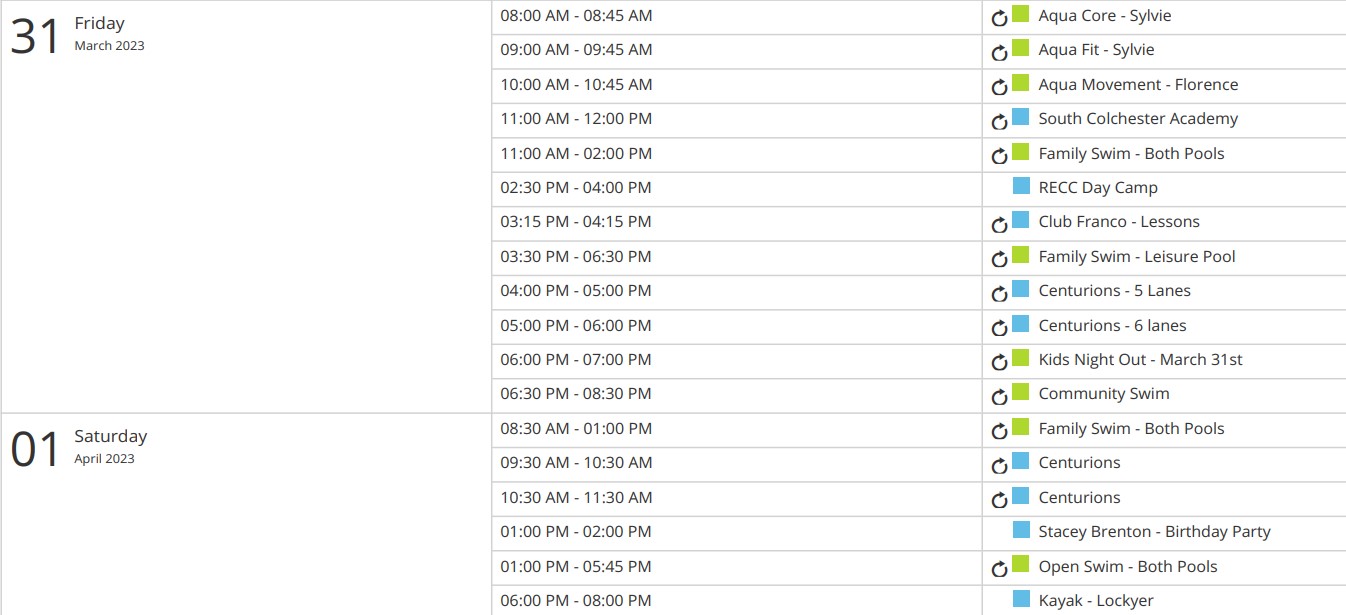Open the Centurions - 5 Lanes event
Screen dimensions: 1346x615
click(1114, 291)
